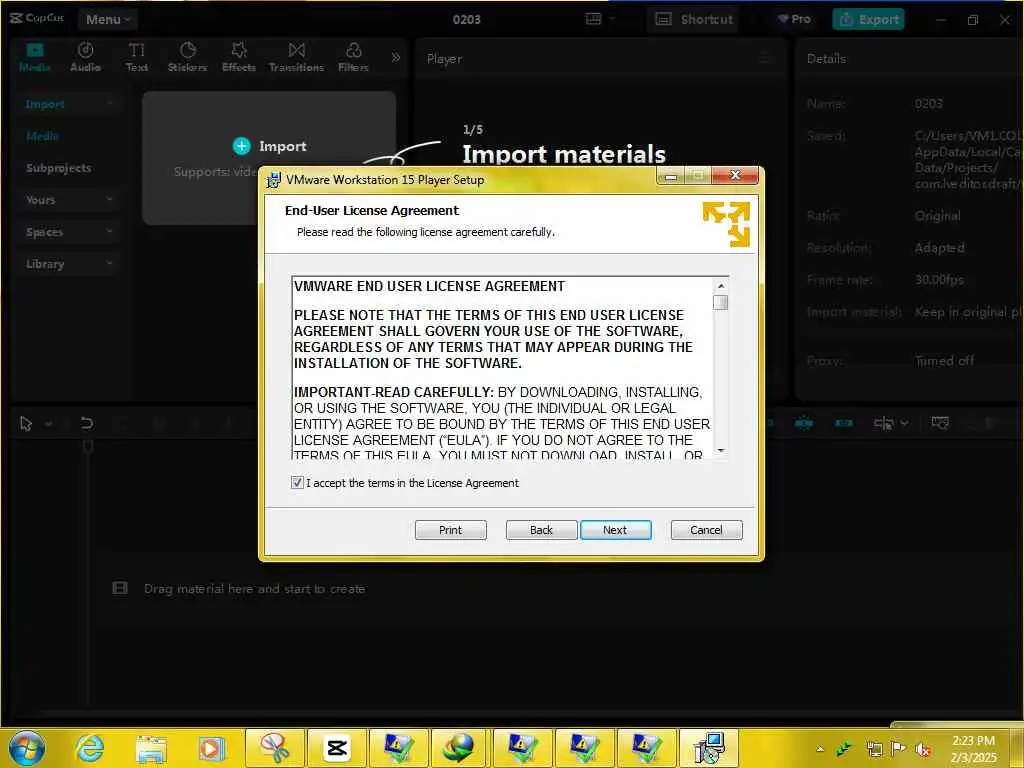1024x768 pixels.
Task: Open the taskbar clock showing 2:23 PM
Action: coord(973,749)
